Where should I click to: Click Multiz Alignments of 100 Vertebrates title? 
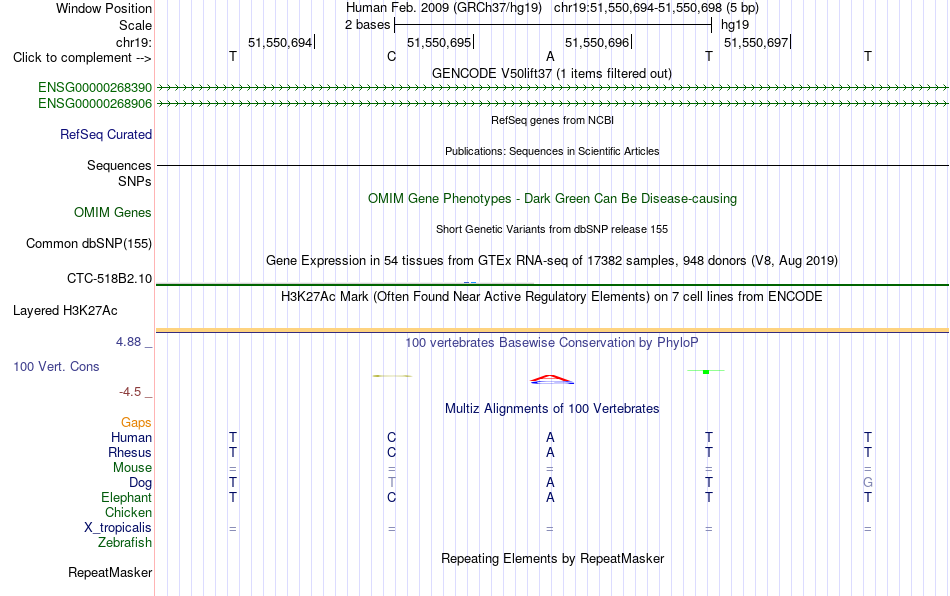(x=552, y=409)
